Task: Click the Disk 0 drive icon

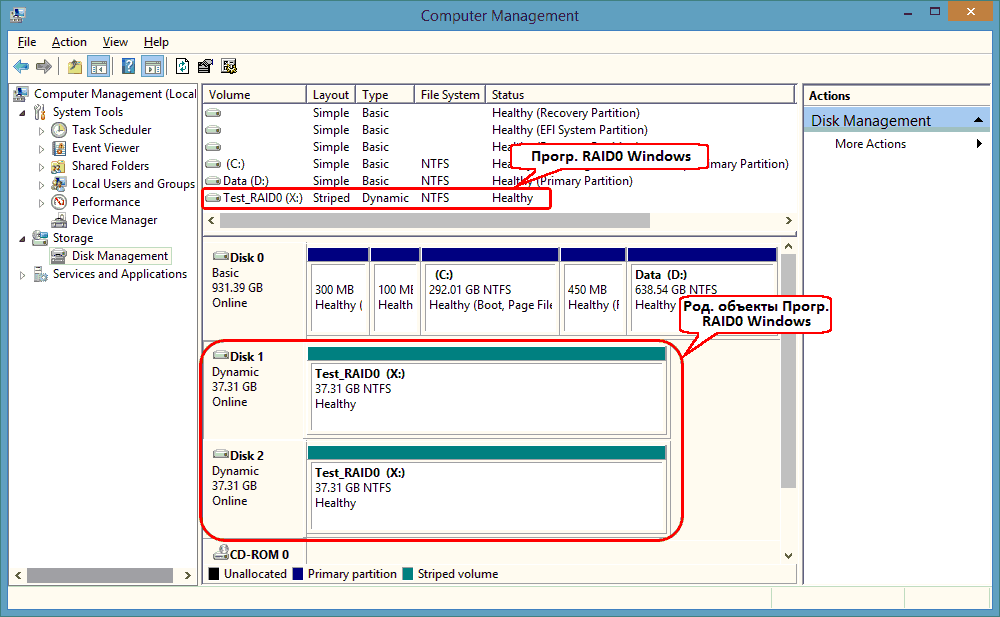Action: (x=221, y=256)
